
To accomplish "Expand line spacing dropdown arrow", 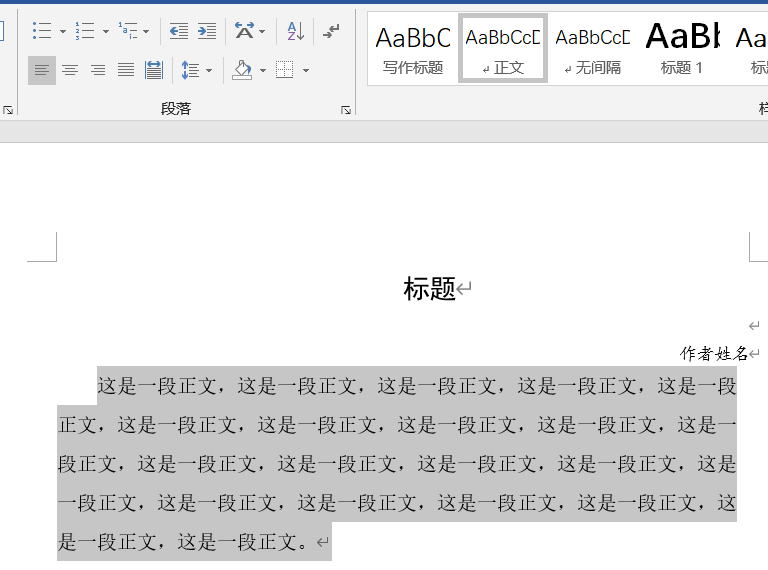I will coord(209,70).
